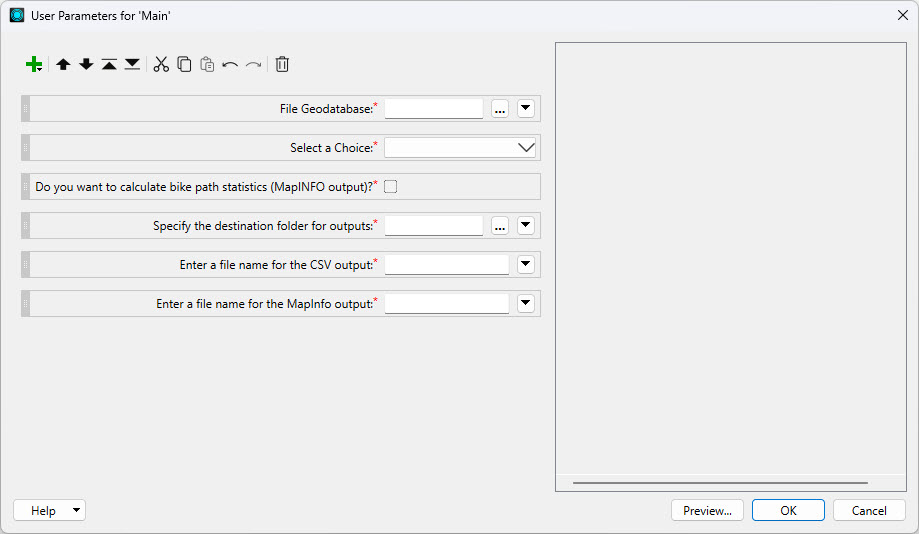The image size is (919, 534).
Task: Cut the selected parameter with scissors icon
Action: (x=161, y=64)
